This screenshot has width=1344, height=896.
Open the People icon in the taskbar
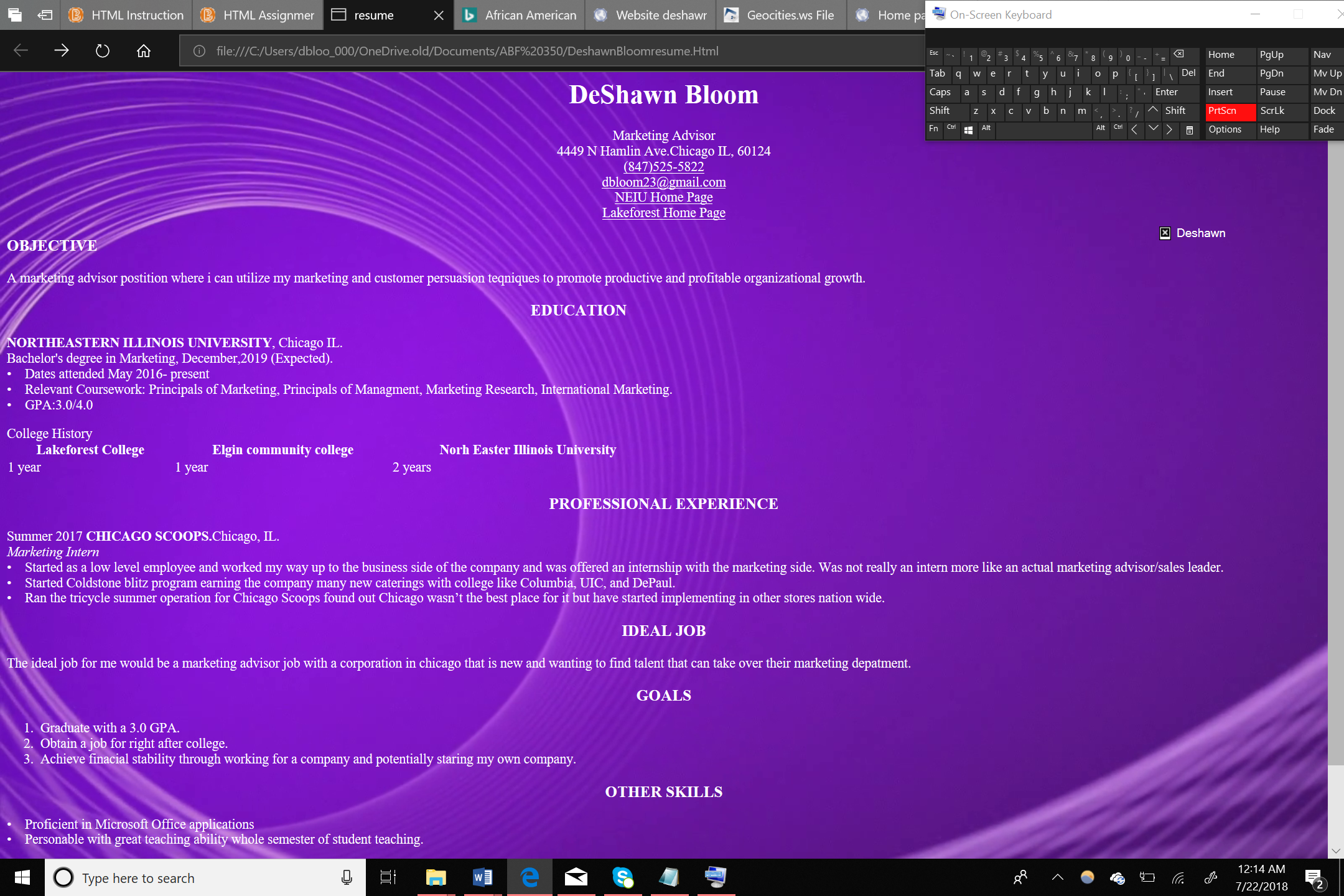[x=1020, y=877]
